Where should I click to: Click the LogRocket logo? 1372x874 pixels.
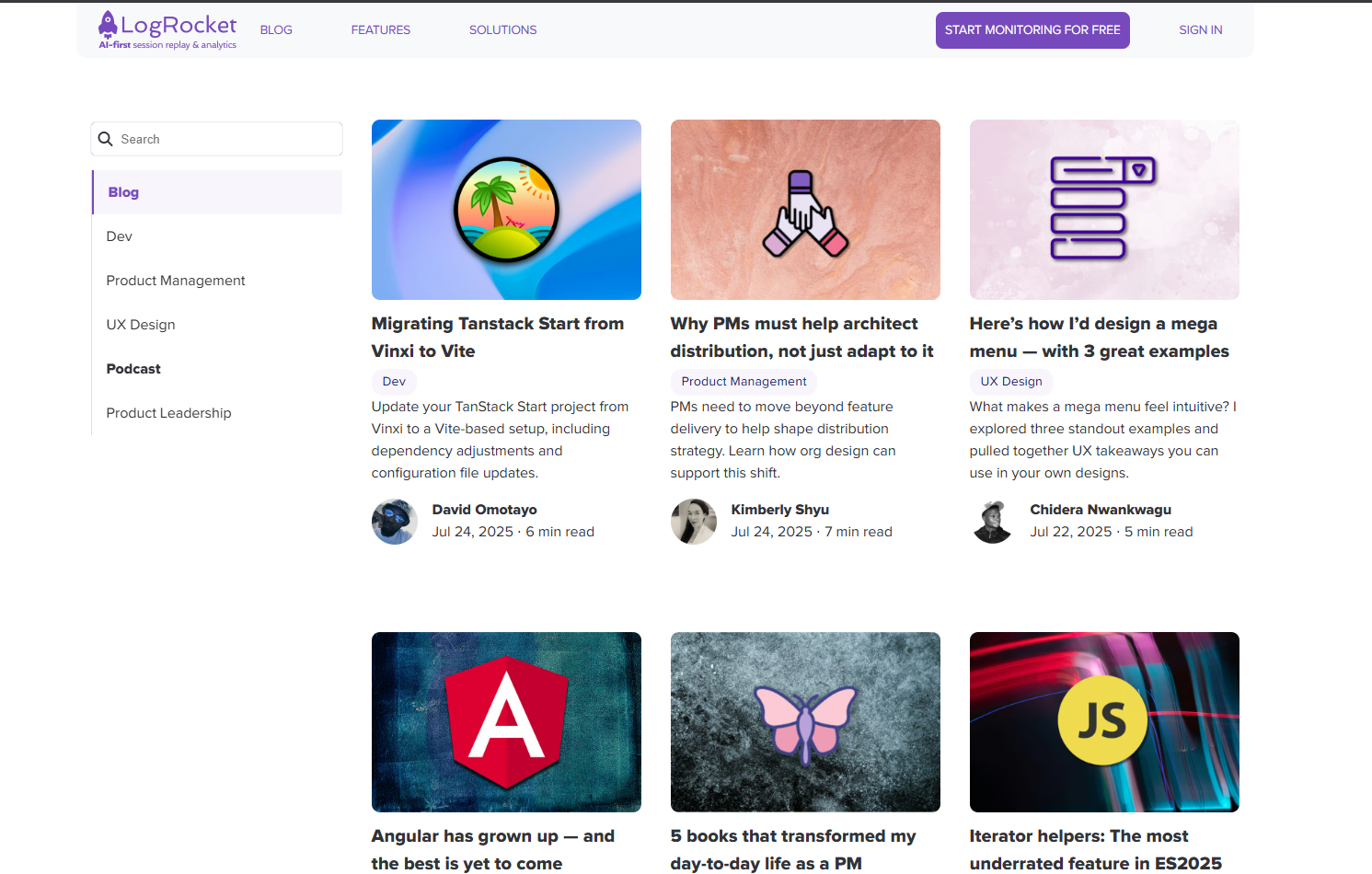(167, 30)
